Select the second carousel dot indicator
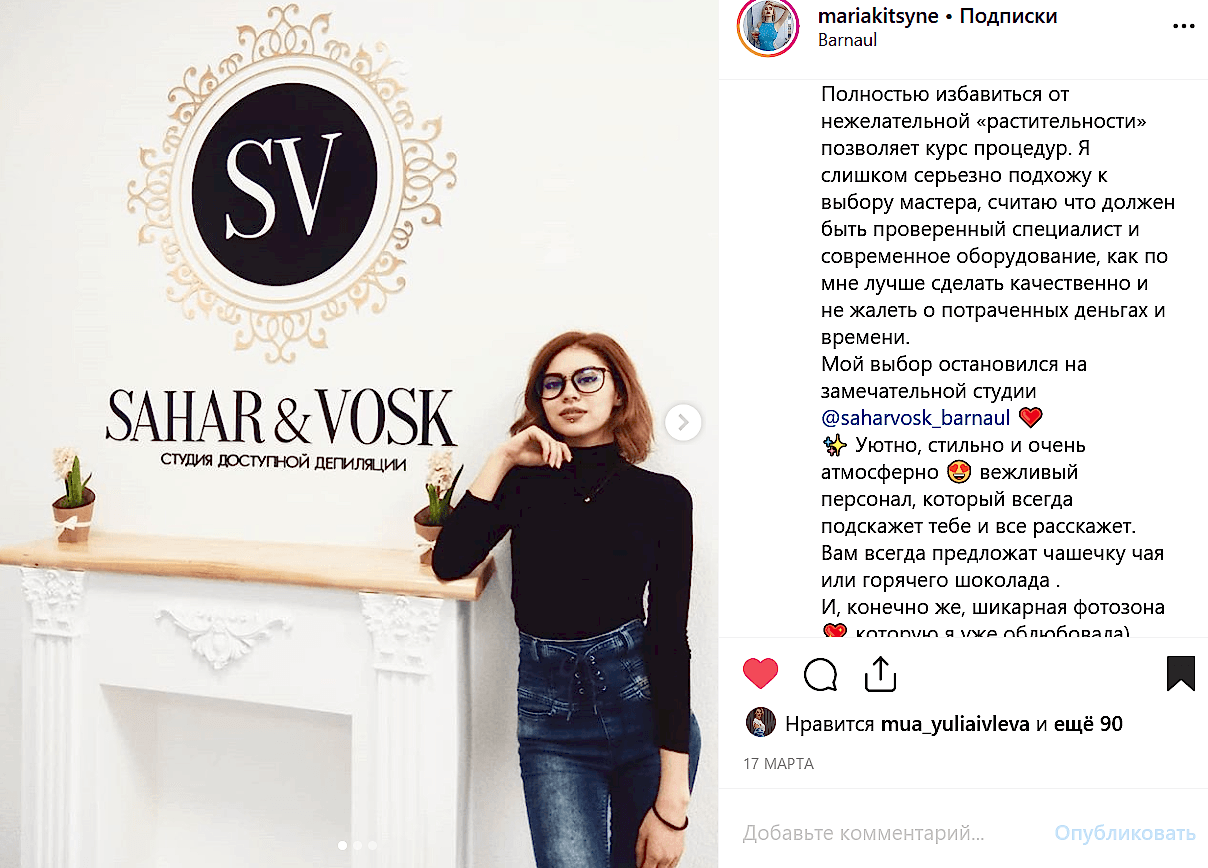This screenshot has width=1208, height=868. [358, 845]
